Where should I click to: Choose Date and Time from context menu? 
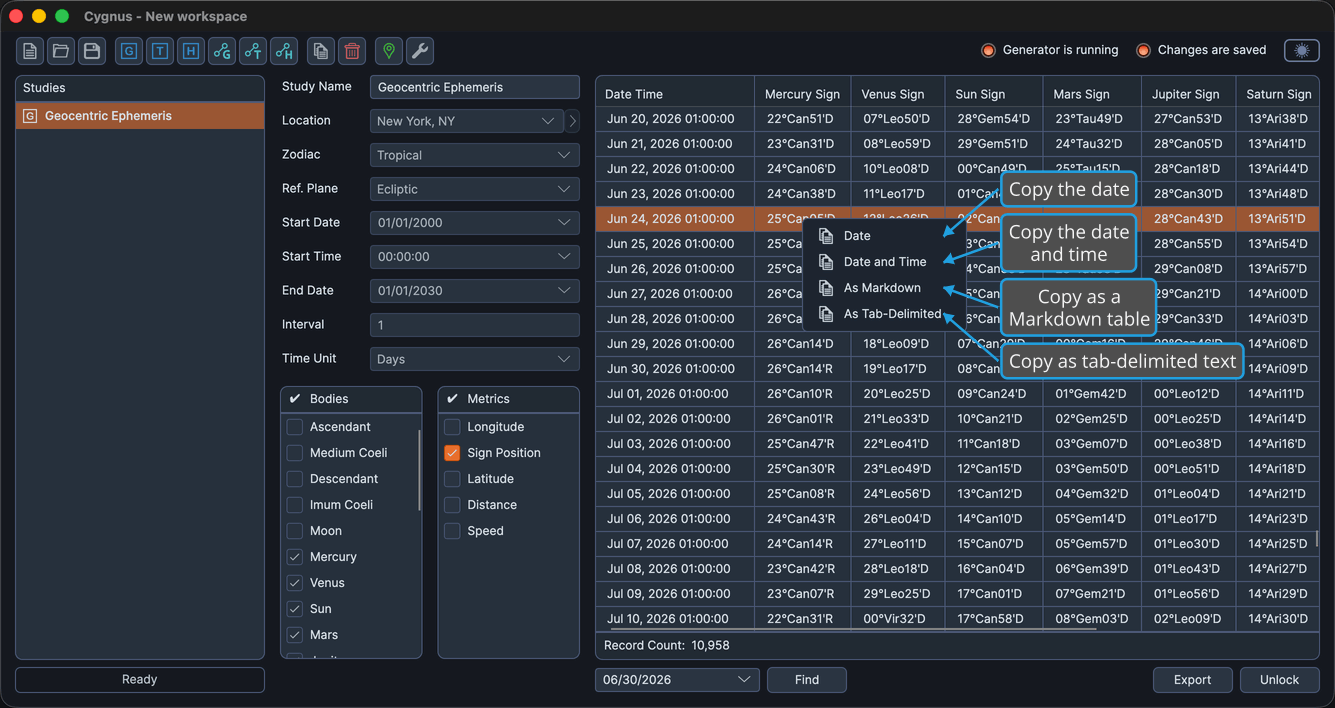click(884, 262)
